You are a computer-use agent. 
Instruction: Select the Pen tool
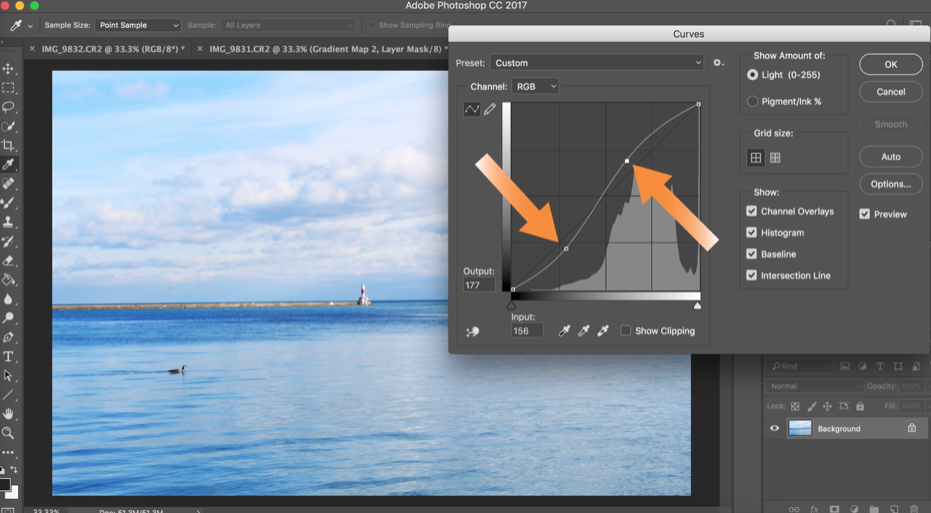tap(8, 337)
